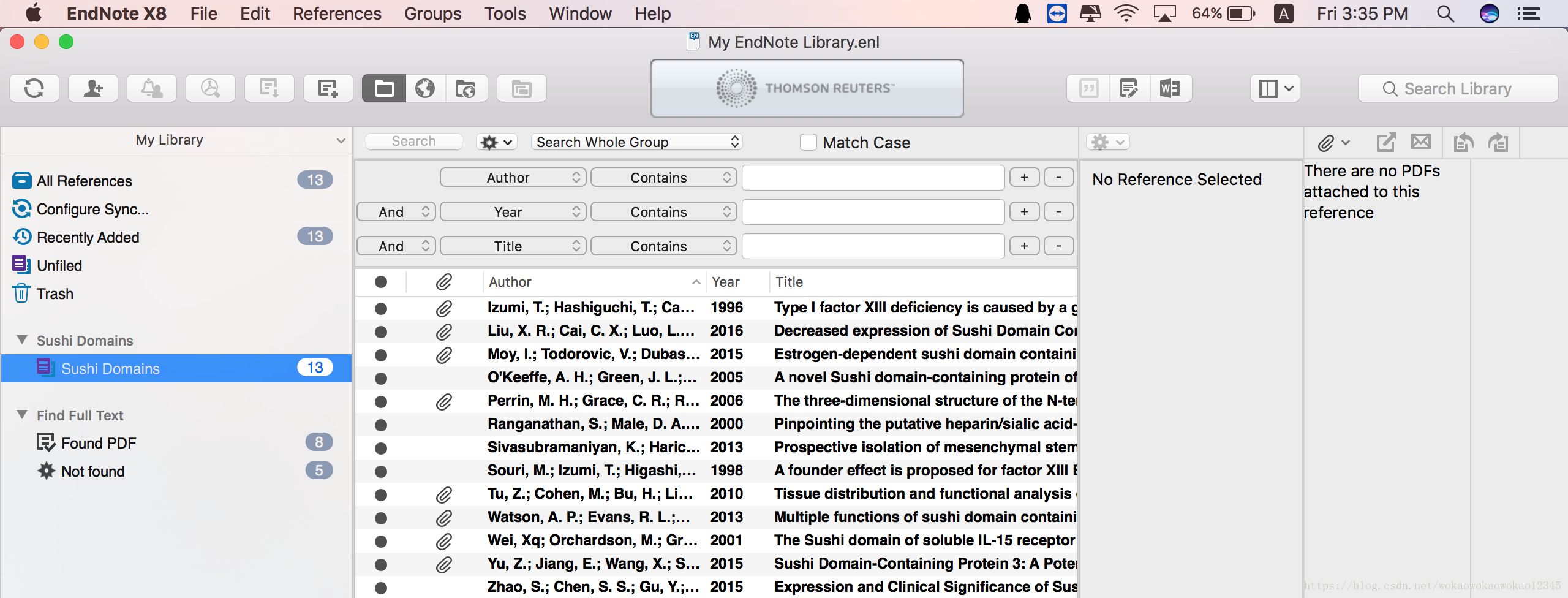Open the File menu
The image size is (1568, 598).
tap(204, 13)
